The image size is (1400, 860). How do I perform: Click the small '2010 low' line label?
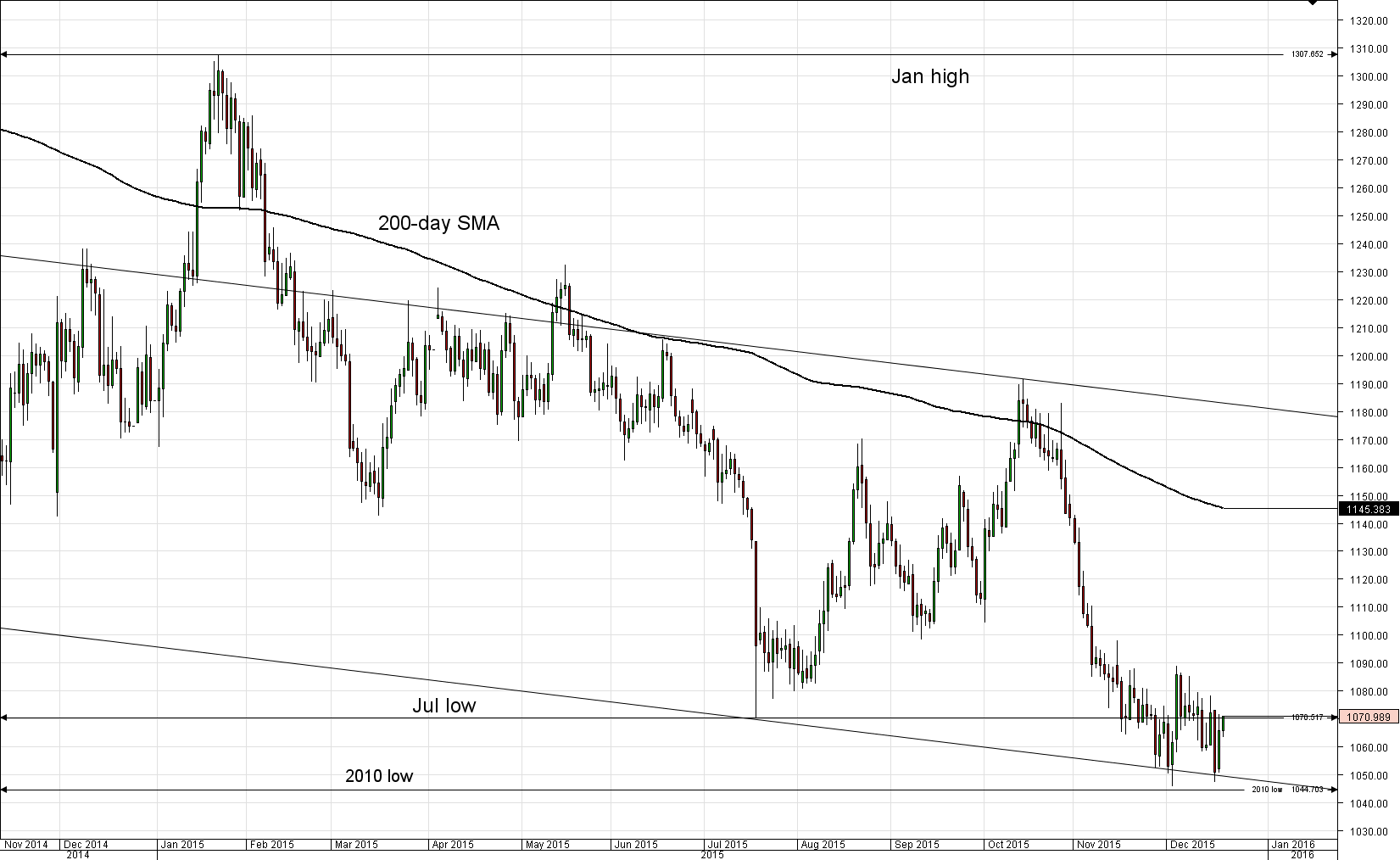1267,790
